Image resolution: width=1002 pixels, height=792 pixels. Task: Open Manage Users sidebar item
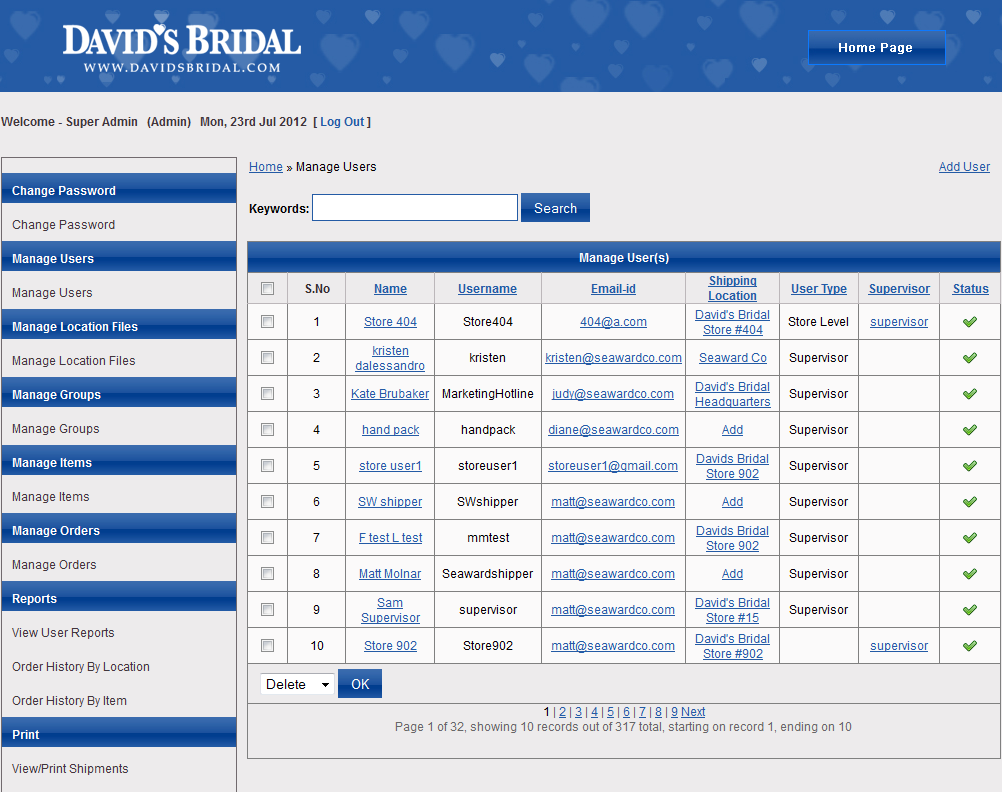point(52,292)
